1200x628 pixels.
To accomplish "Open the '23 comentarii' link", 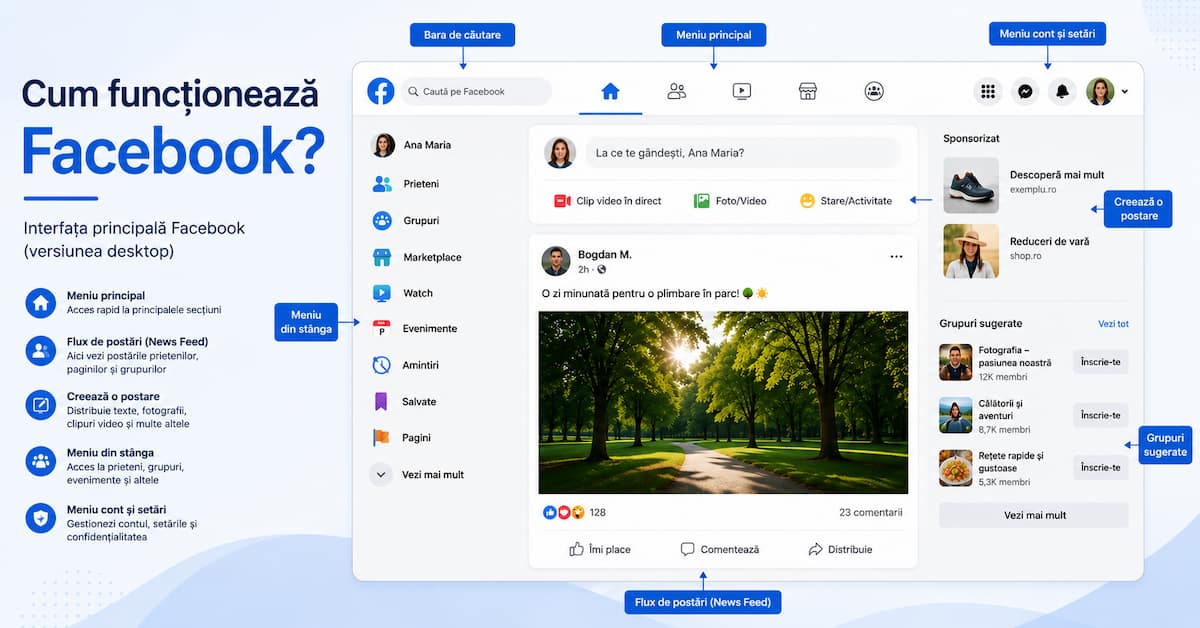I will (x=871, y=512).
